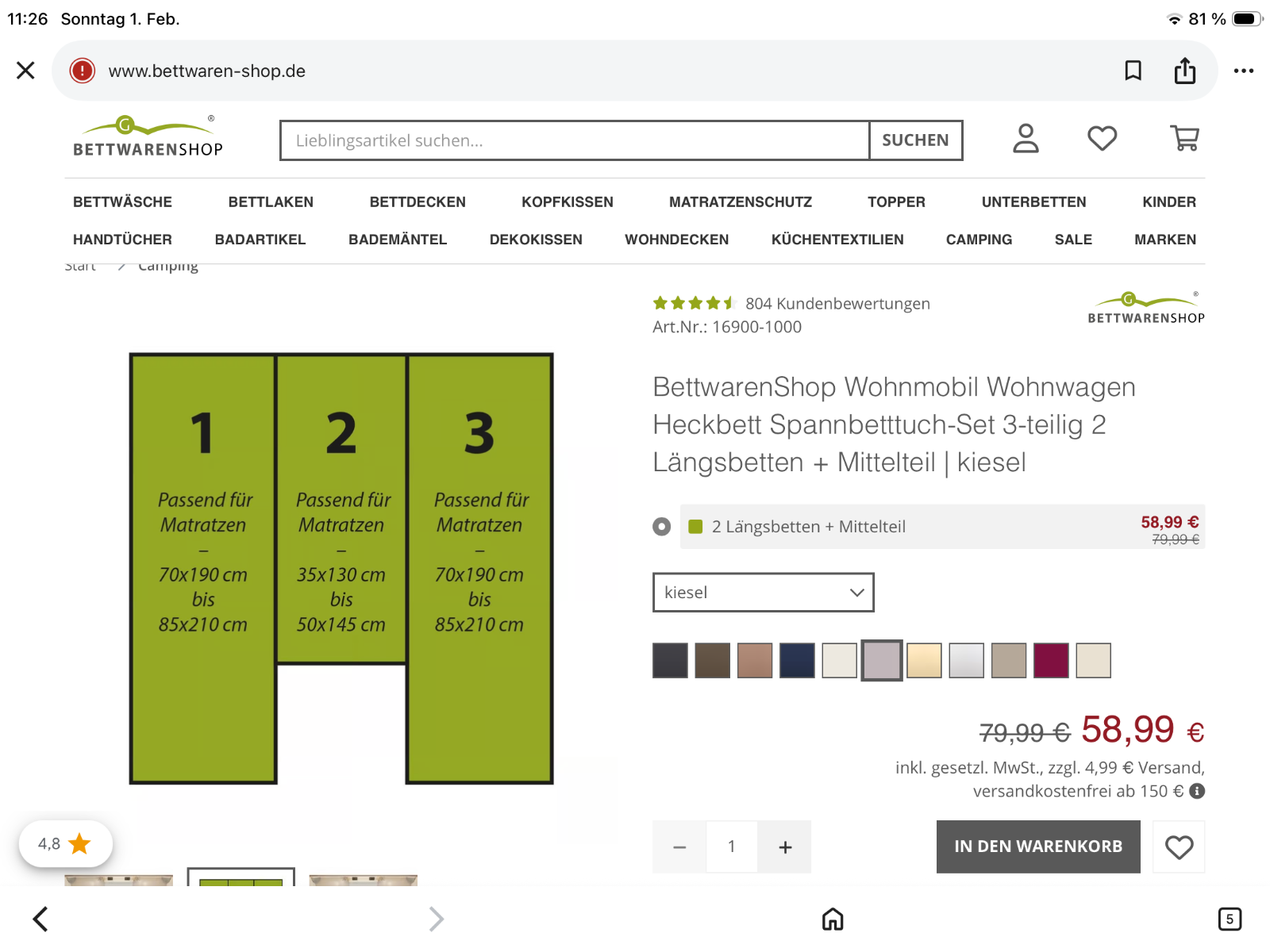
Task: Select the terracotta rose color swatch
Action: (x=755, y=660)
